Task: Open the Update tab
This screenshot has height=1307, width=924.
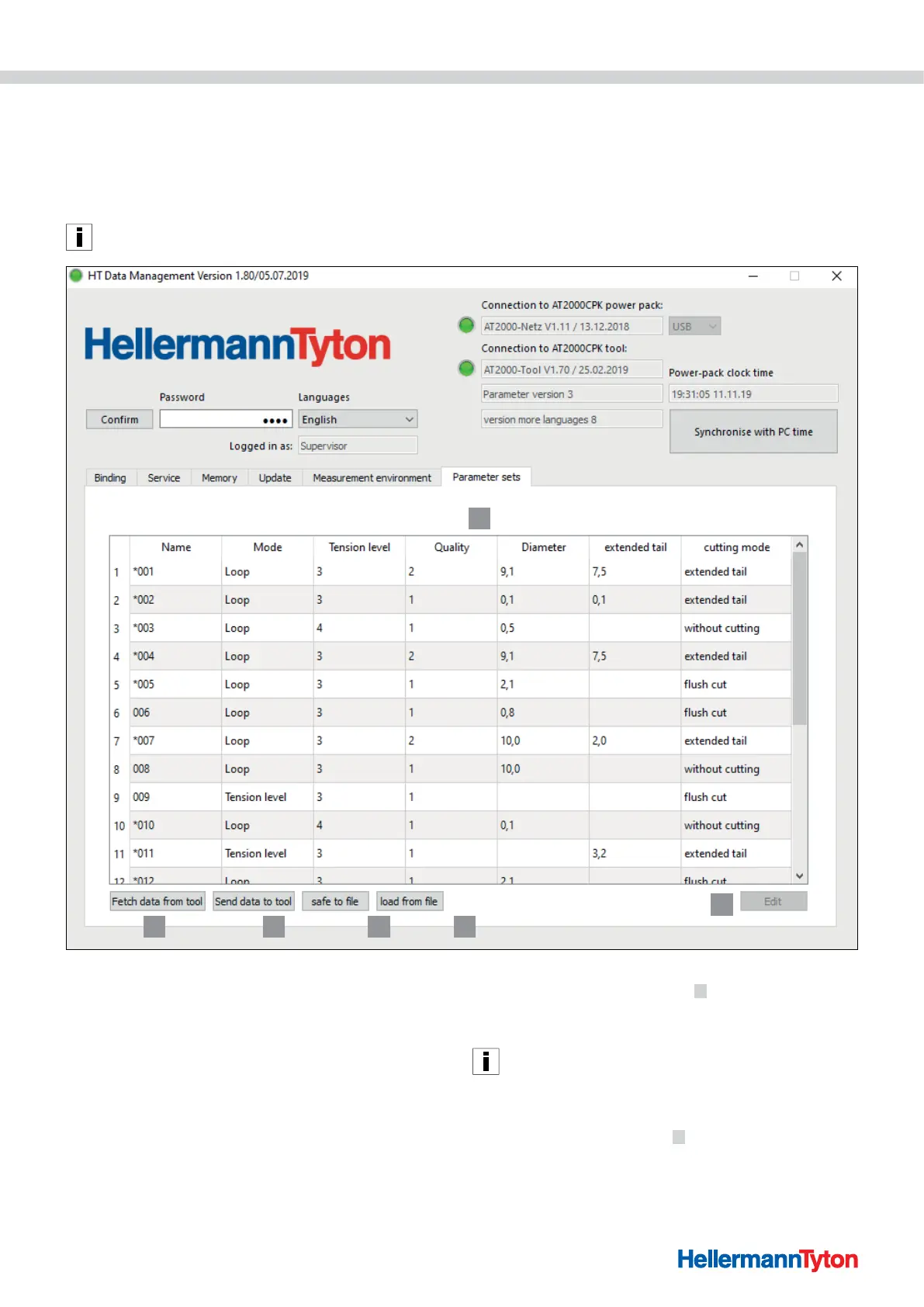Action: (275, 478)
